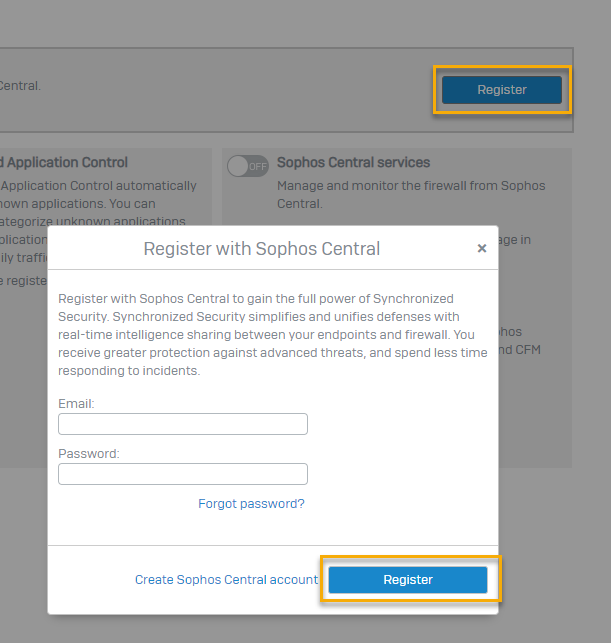The width and height of the screenshot is (611, 643).
Task: Click the Synchronized Security description paragraph
Action: click(272, 335)
